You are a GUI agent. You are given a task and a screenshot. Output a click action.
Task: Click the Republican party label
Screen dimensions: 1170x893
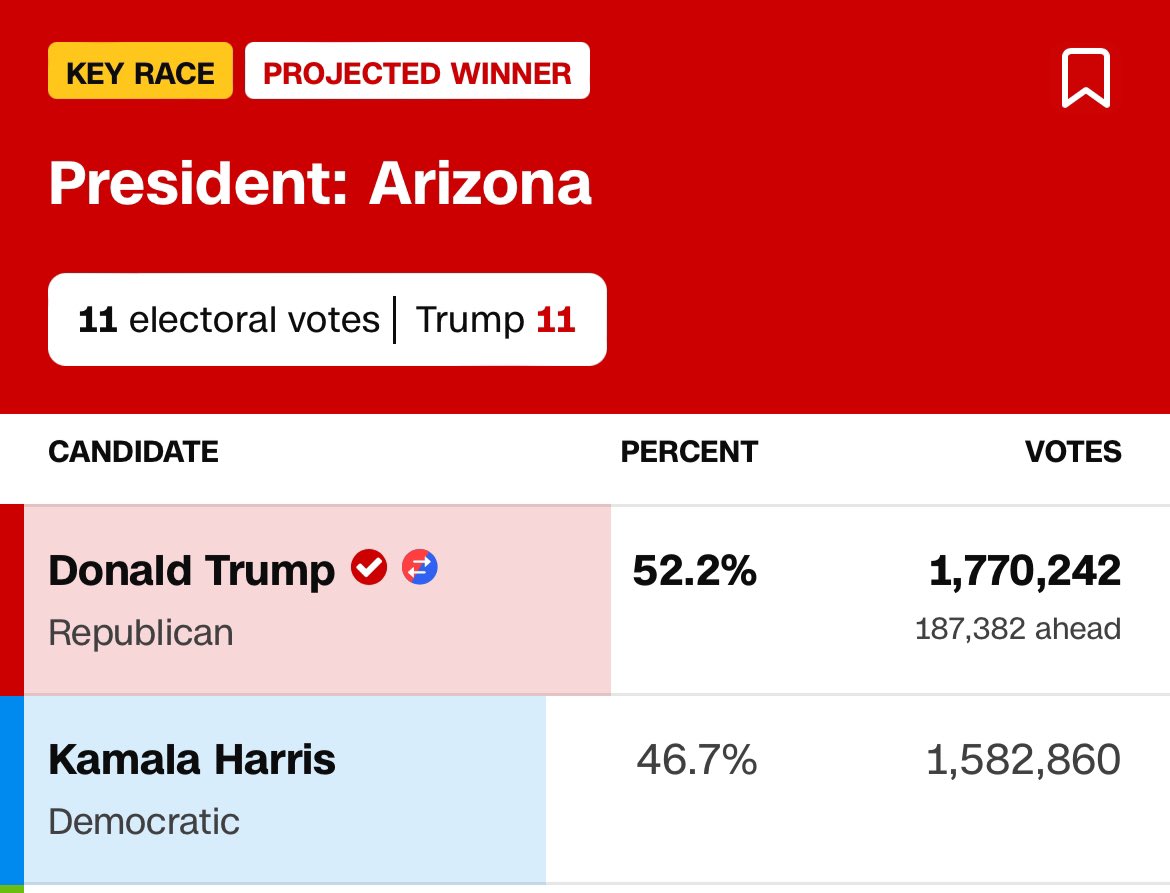tap(141, 632)
